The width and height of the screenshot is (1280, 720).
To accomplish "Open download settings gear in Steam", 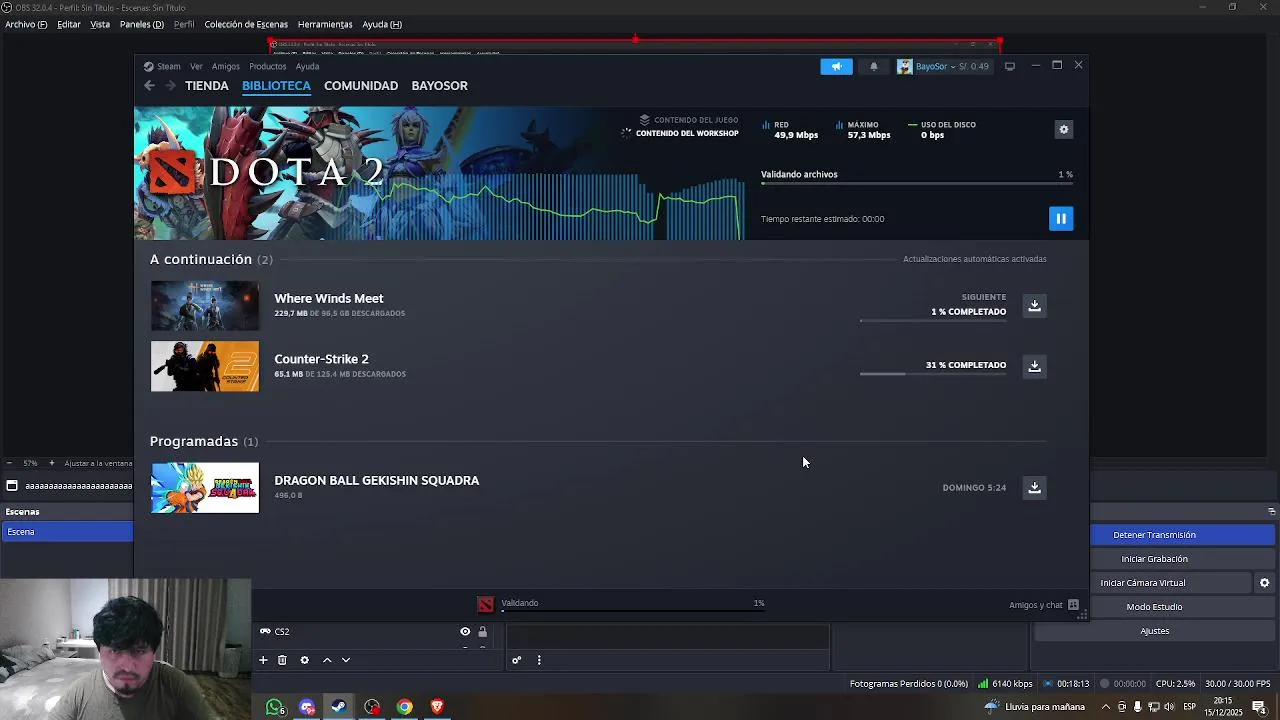I will point(1064,129).
